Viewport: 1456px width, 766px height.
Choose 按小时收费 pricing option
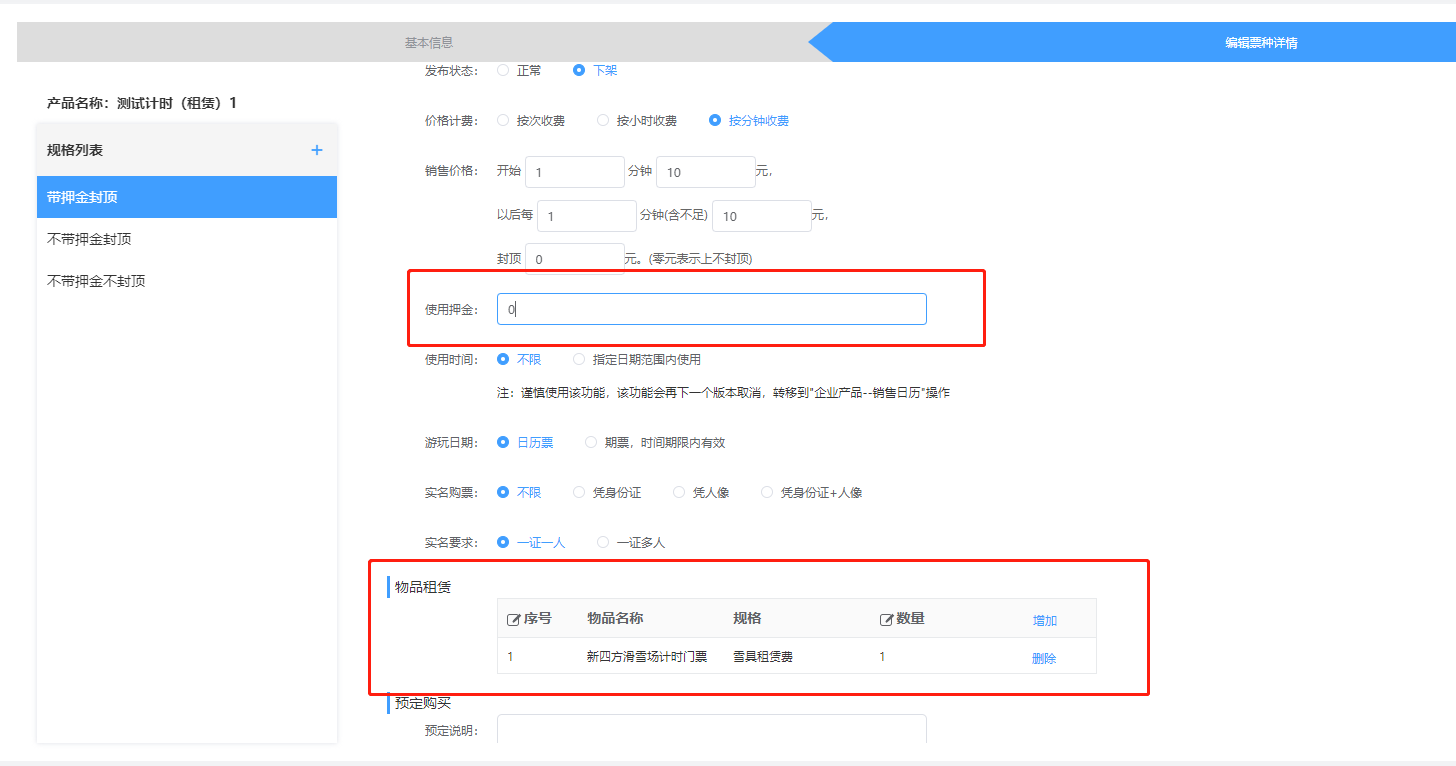click(x=603, y=121)
